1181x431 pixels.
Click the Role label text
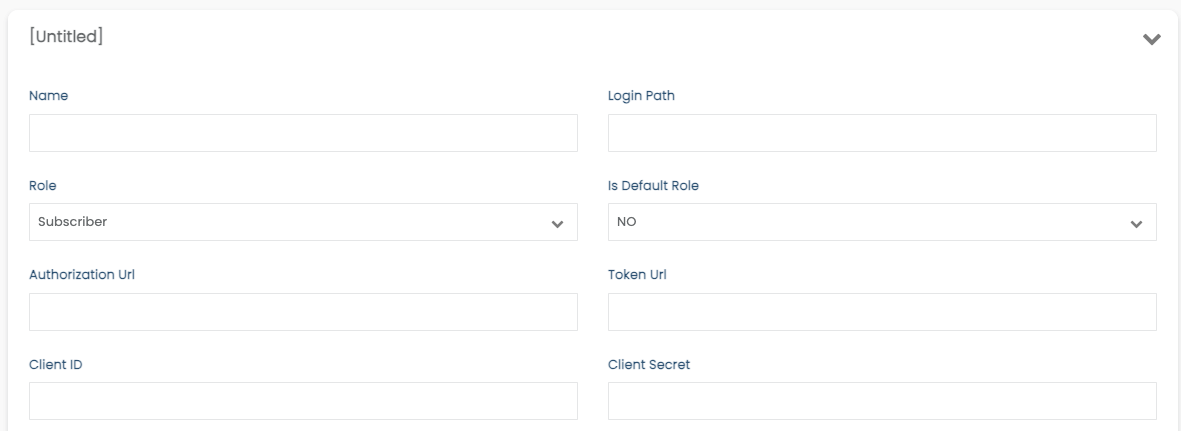click(42, 185)
